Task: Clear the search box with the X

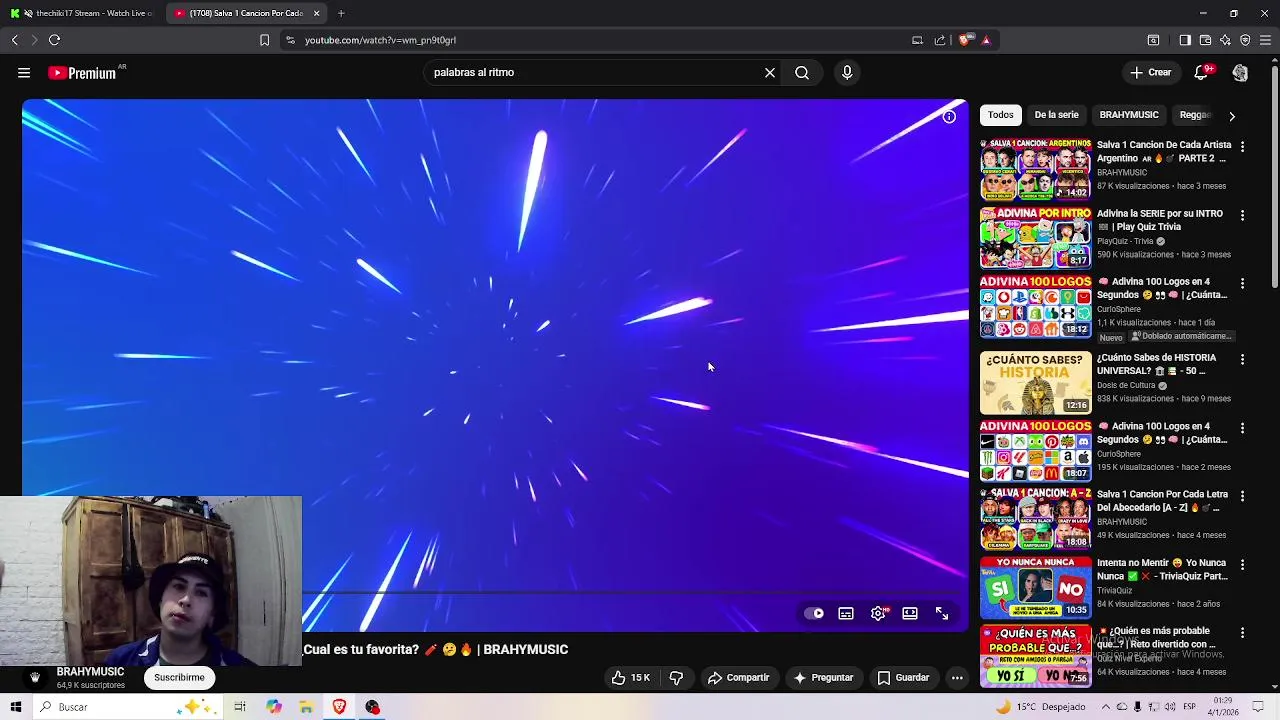Action: 770,72
